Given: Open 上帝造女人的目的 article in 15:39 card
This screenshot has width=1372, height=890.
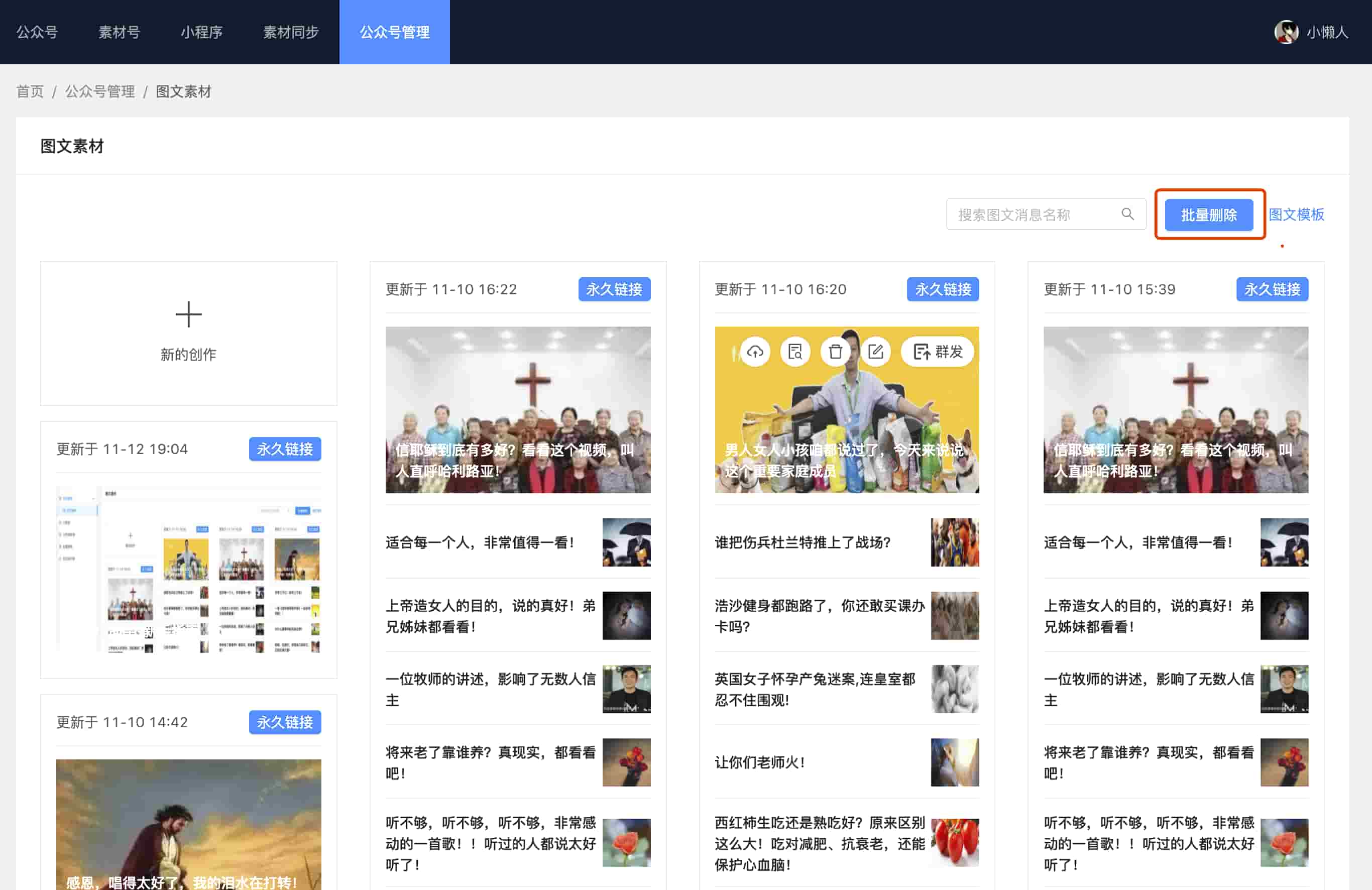Looking at the screenshot, I should 1149,616.
